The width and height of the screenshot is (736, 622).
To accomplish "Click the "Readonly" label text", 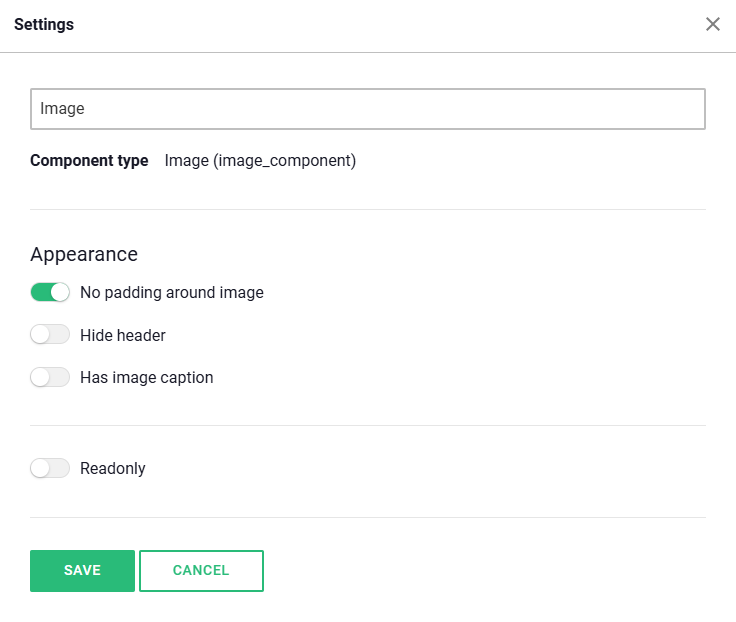I will (x=113, y=468).
